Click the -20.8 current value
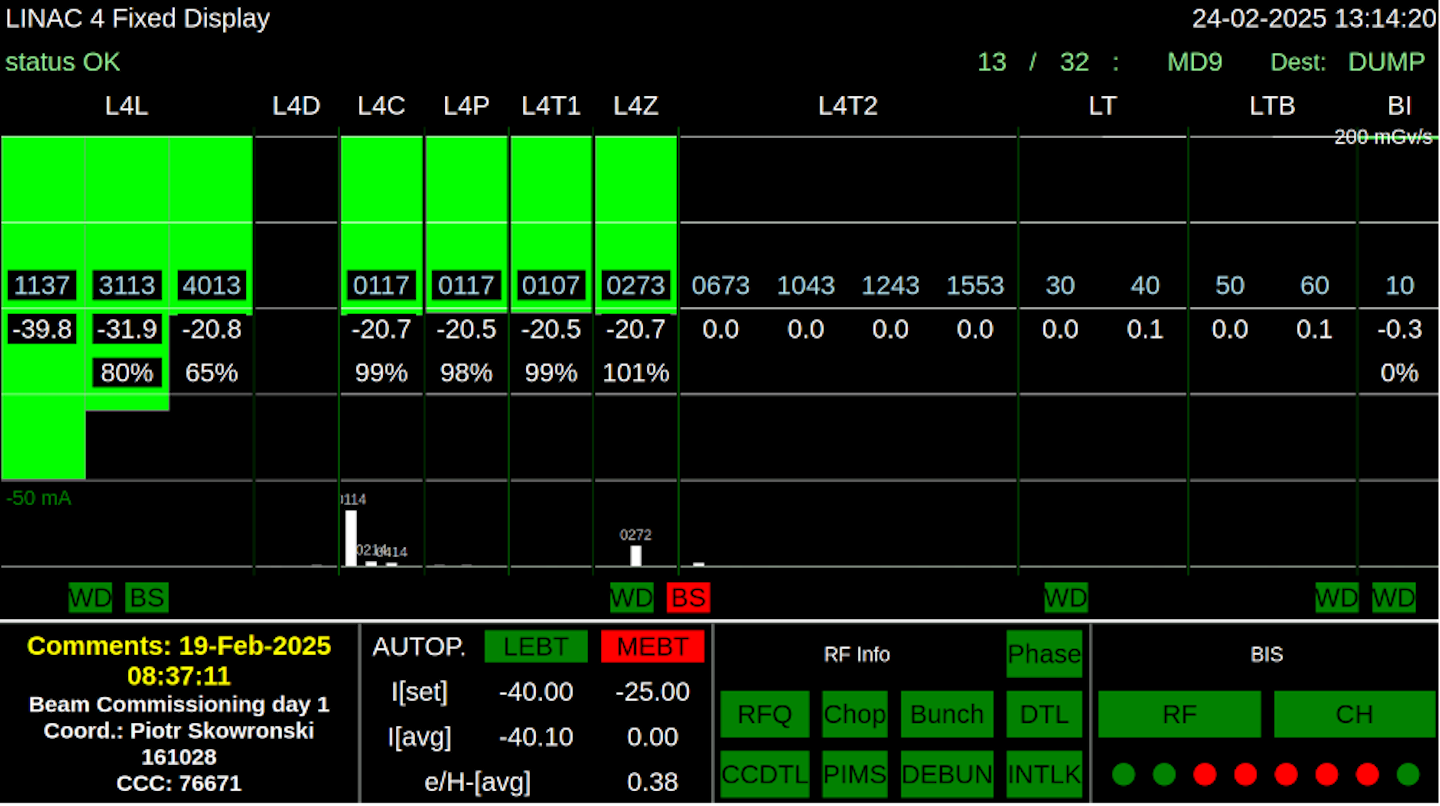The width and height of the screenshot is (1440, 806). pos(211,329)
